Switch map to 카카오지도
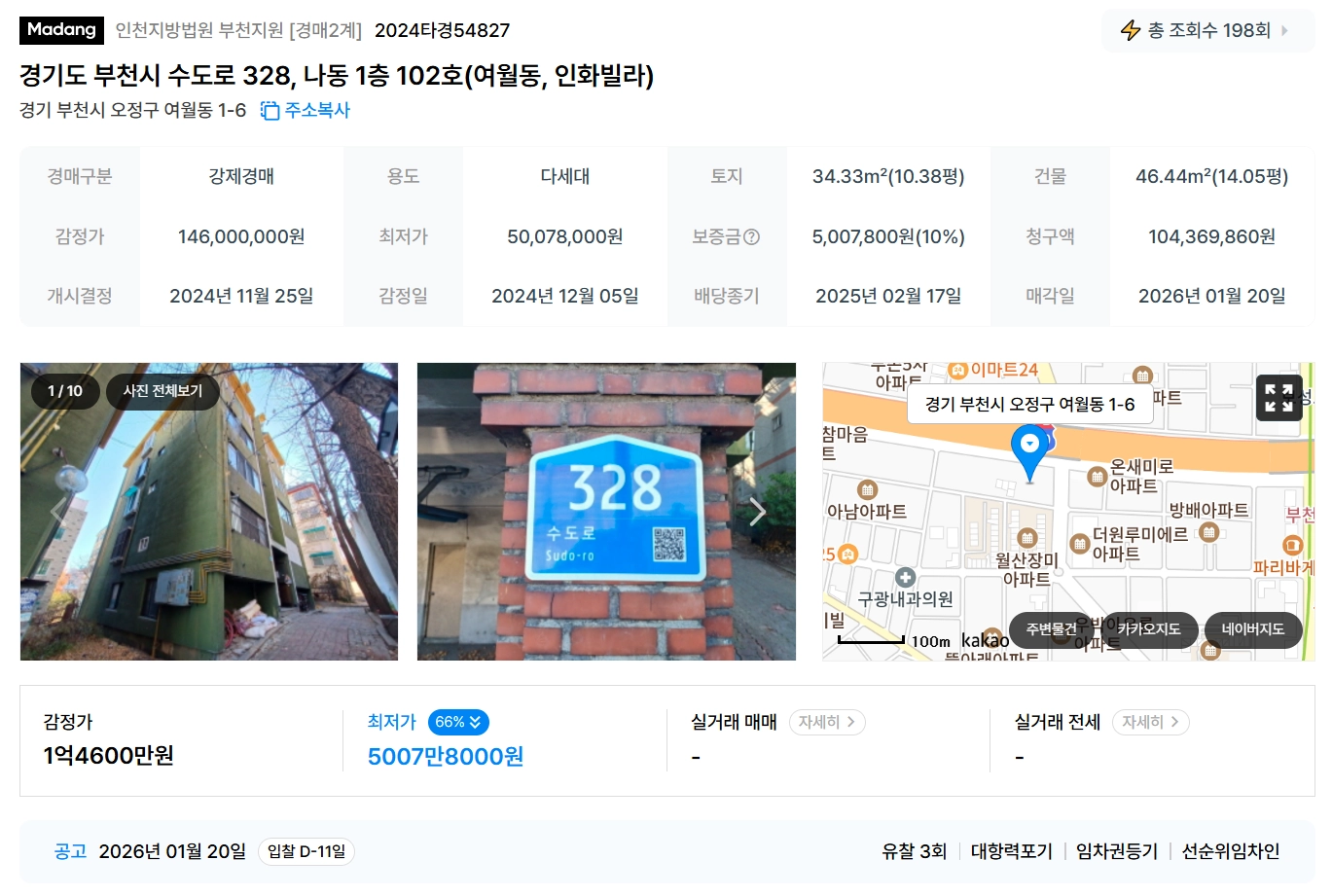Image resolution: width=1332 pixels, height=896 pixels. [x=1149, y=629]
